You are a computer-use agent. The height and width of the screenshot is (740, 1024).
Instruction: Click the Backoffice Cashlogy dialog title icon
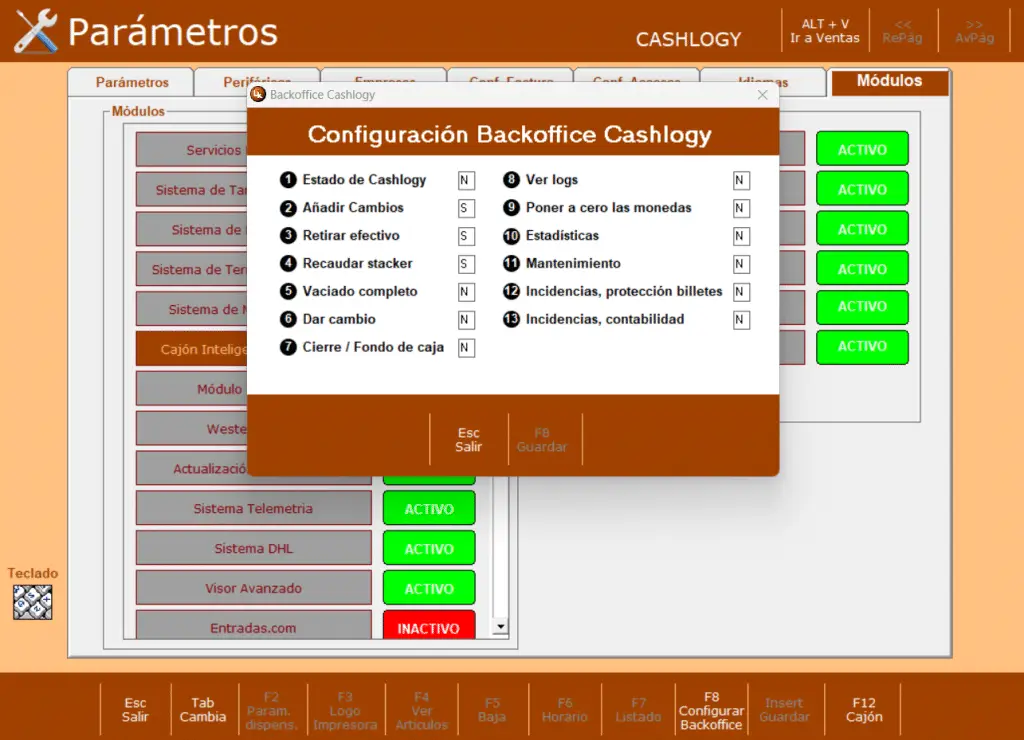[x=259, y=95]
